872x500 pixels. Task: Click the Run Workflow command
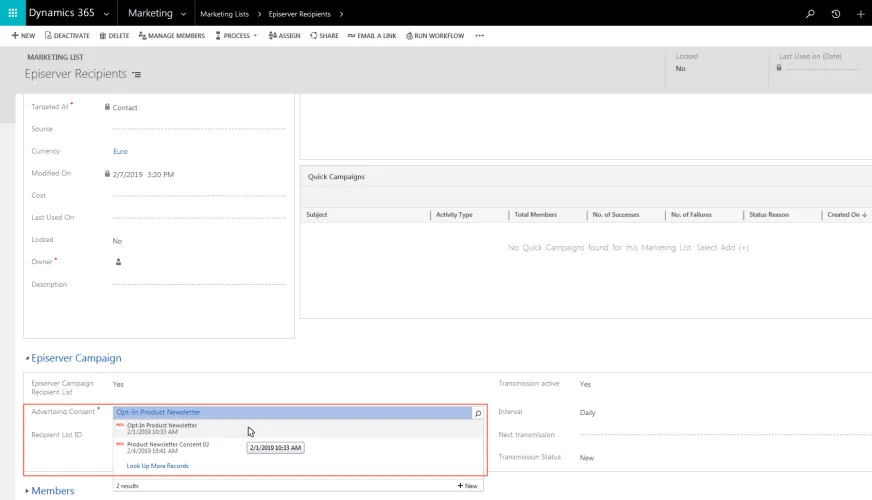coord(435,36)
